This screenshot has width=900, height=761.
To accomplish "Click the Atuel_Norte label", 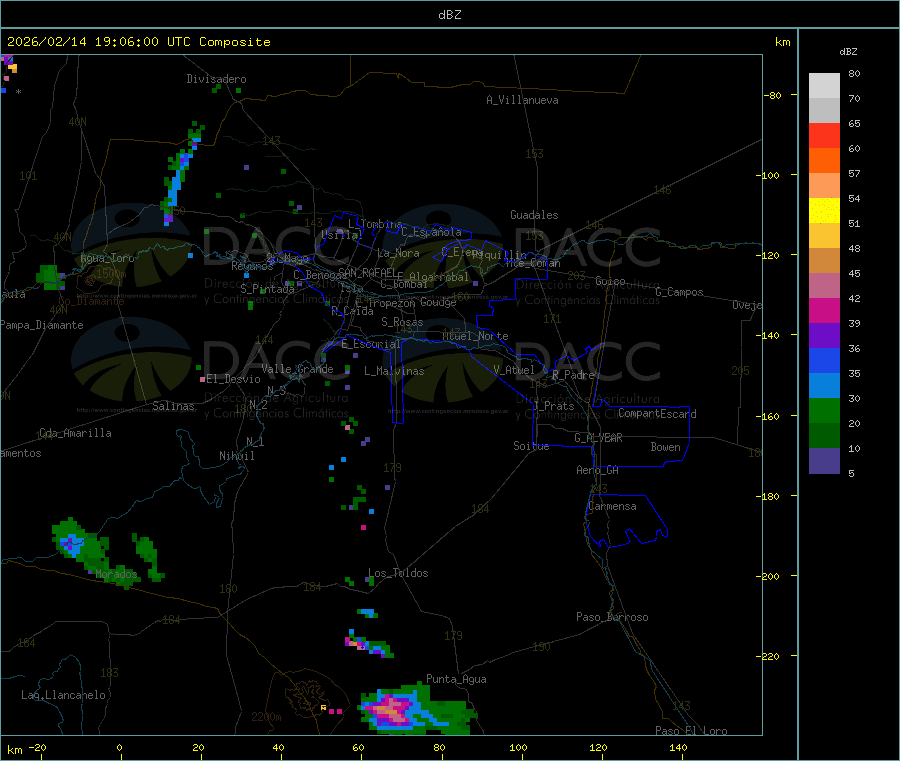I will pyautogui.click(x=475, y=336).
